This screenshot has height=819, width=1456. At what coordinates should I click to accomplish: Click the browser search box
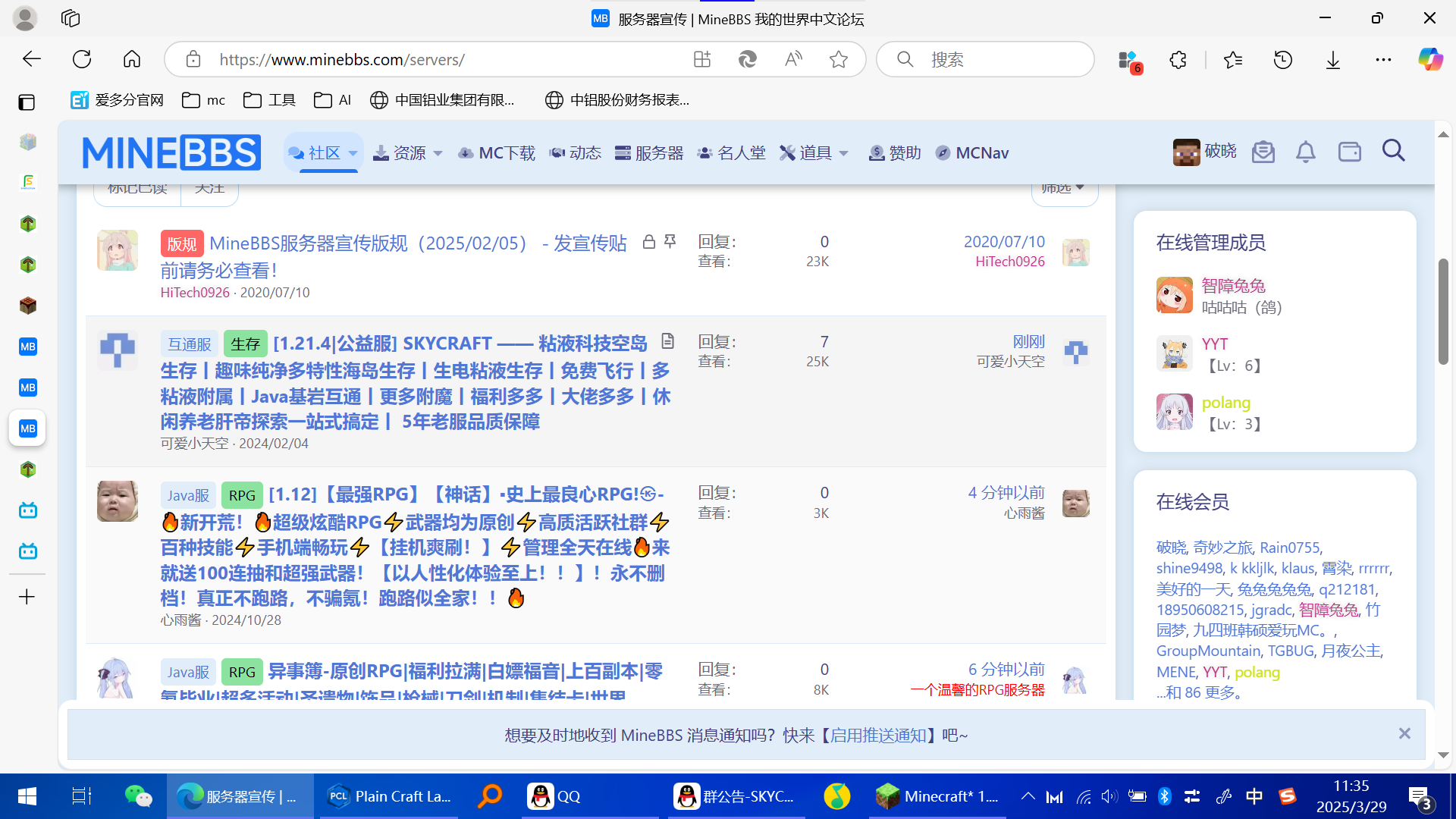point(986,59)
